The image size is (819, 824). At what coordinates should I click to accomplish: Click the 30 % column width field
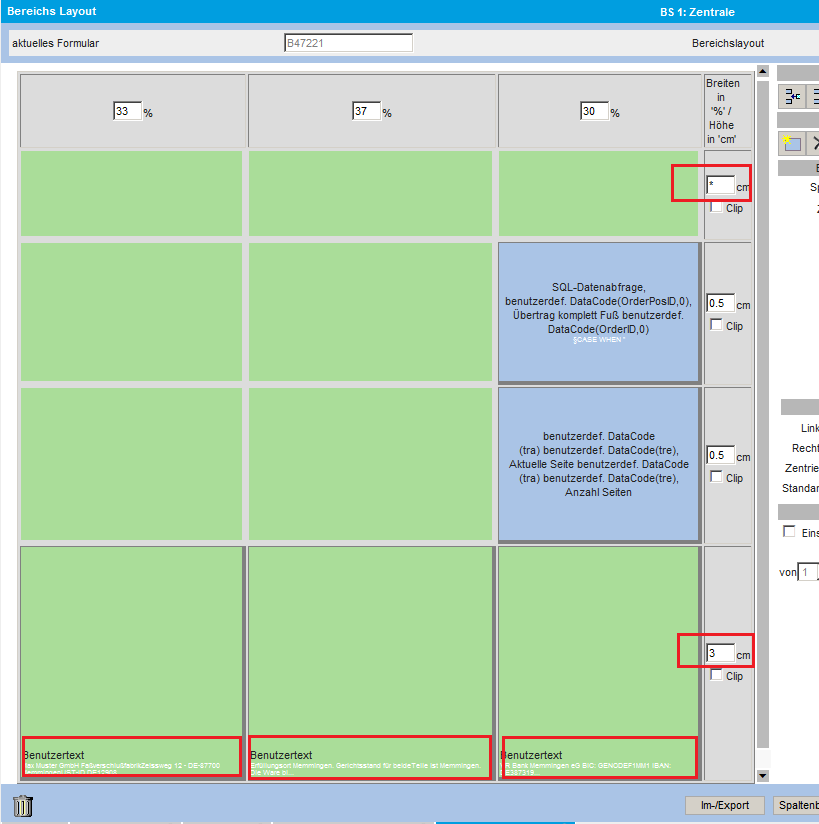click(x=594, y=112)
